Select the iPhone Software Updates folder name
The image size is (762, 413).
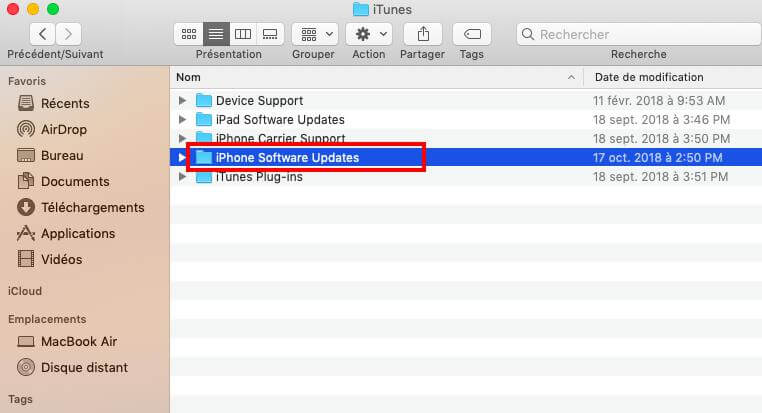click(287, 157)
